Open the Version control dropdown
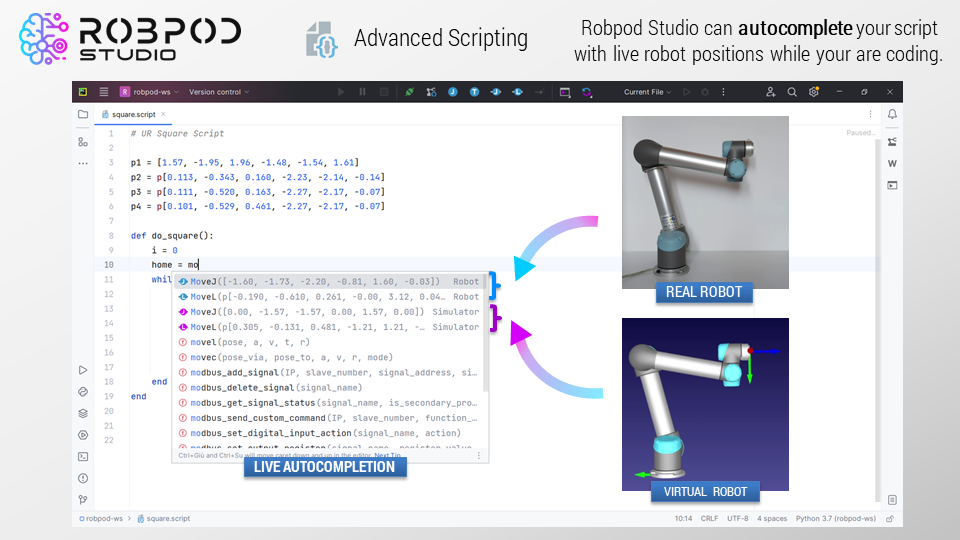 point(219,92)
